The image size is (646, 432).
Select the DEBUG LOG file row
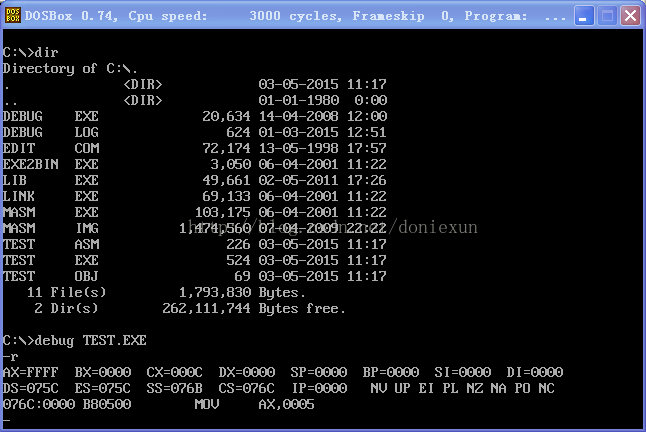tap(194, 133)
